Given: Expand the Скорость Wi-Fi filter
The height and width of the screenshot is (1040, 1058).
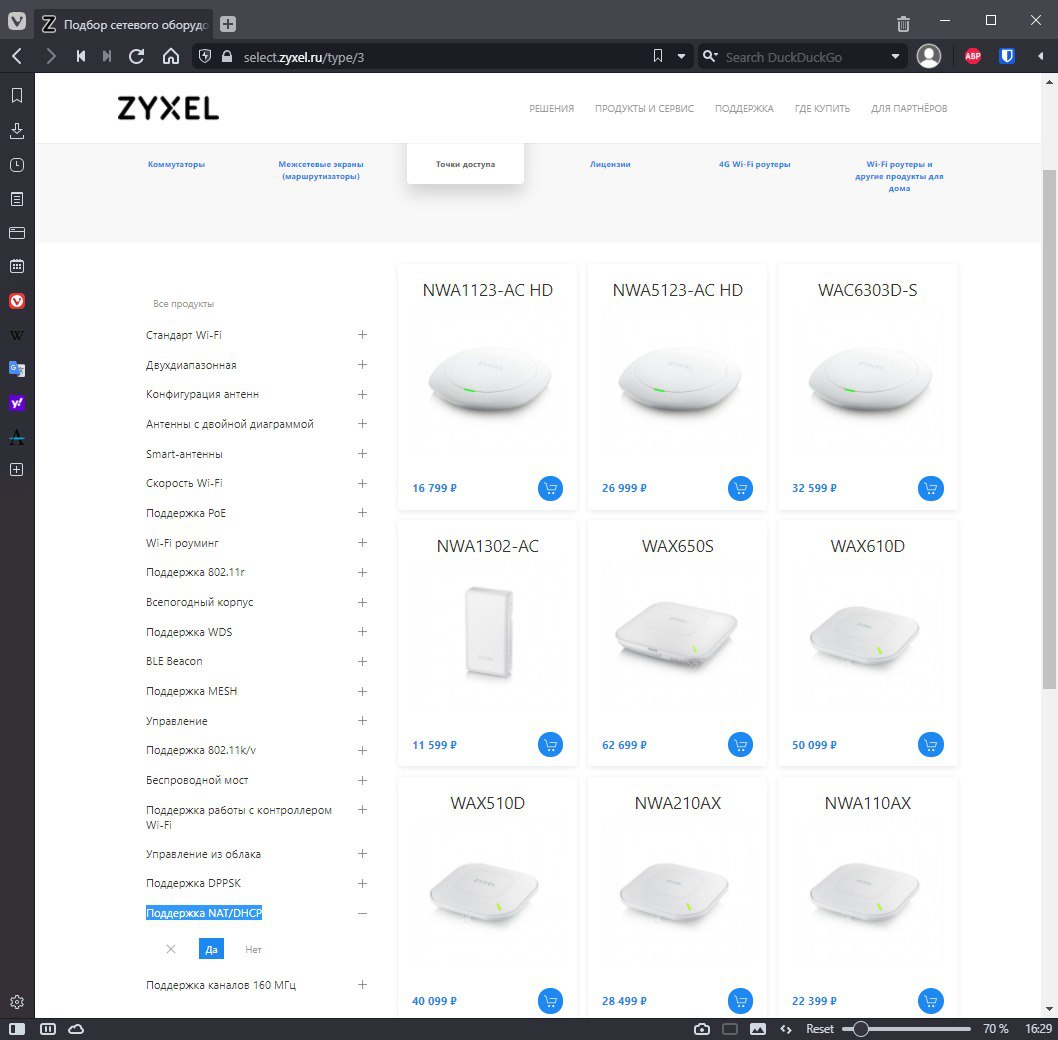Looking at the screenshot, I should [362, 483].
